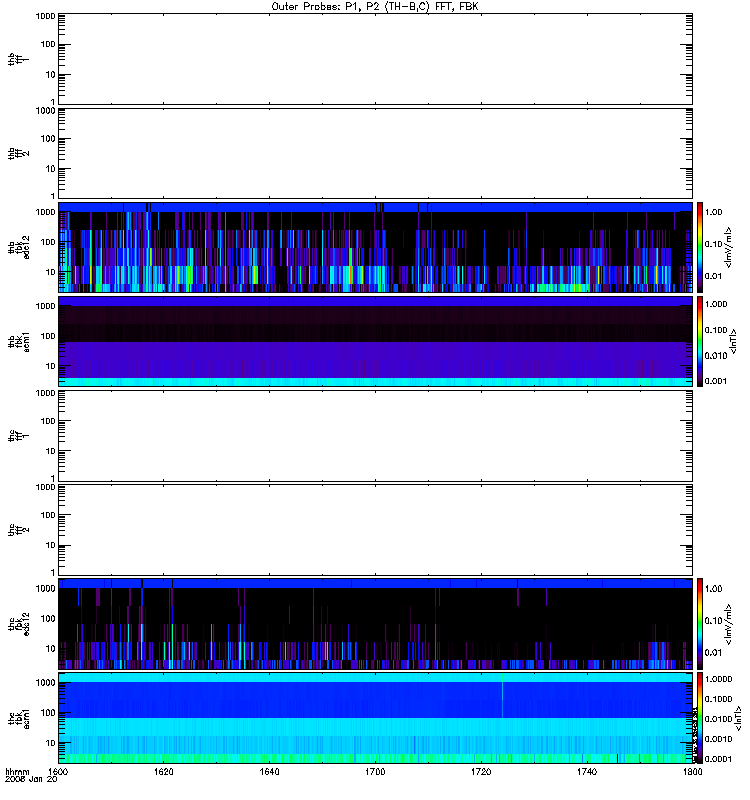Click the "1740" time axis label

tap(587, 772)
